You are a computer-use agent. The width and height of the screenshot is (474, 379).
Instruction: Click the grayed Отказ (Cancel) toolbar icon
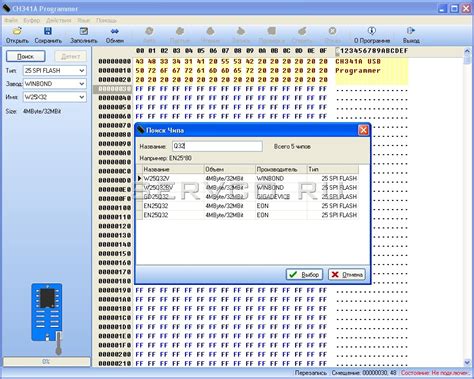coord(332,31)
